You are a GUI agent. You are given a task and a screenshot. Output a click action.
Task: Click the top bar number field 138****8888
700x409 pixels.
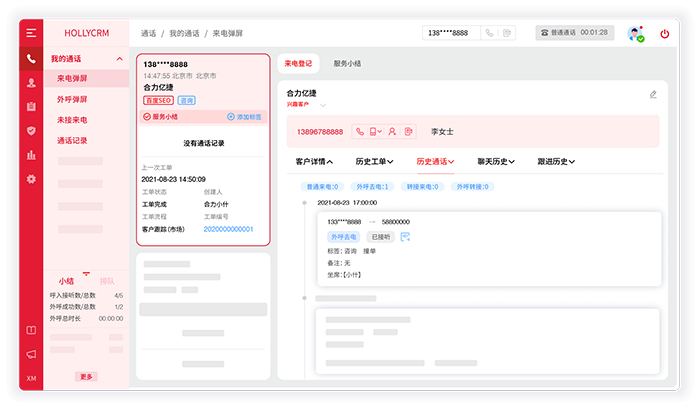point(451,33)
